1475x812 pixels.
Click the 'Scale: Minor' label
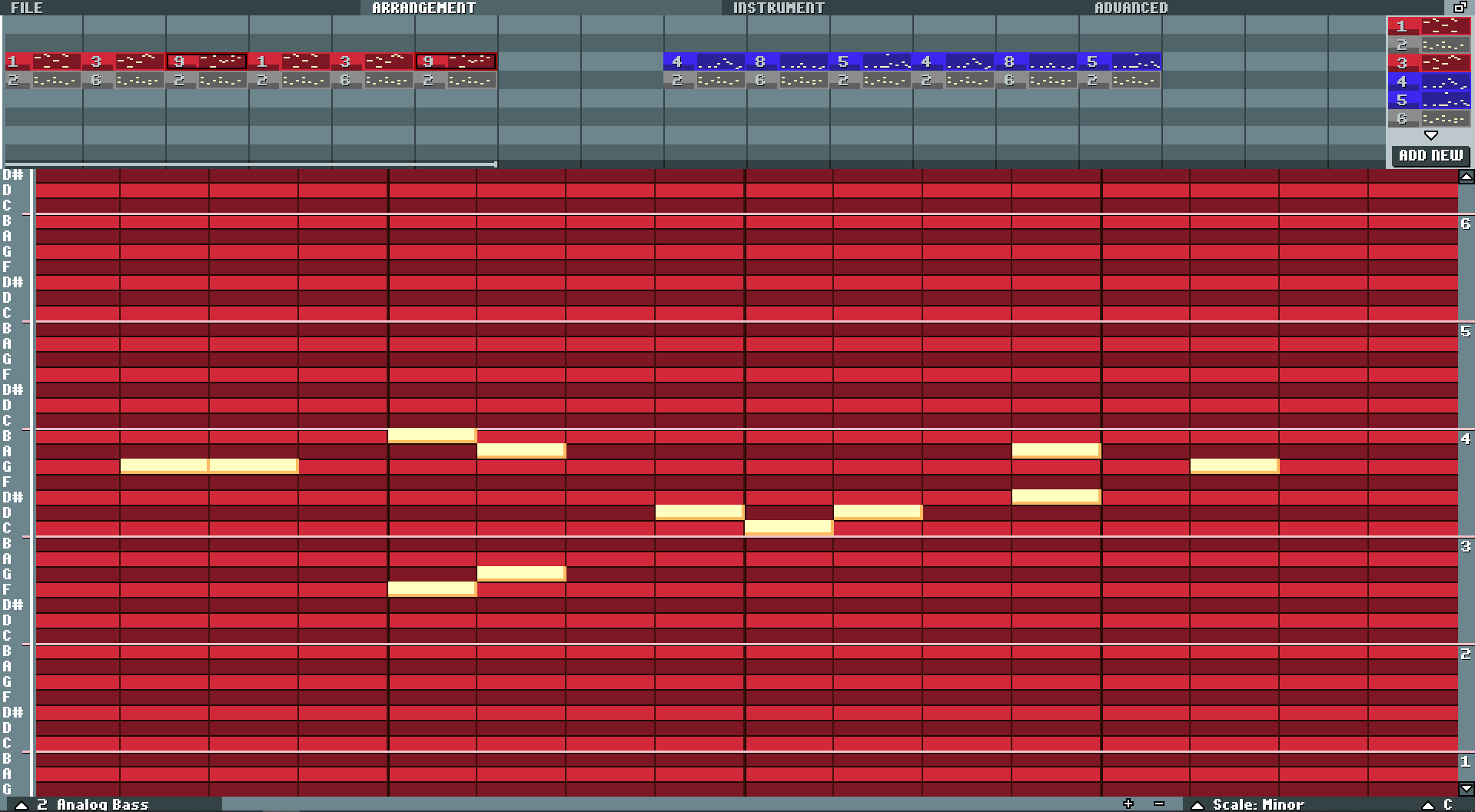pos(1258,804)
